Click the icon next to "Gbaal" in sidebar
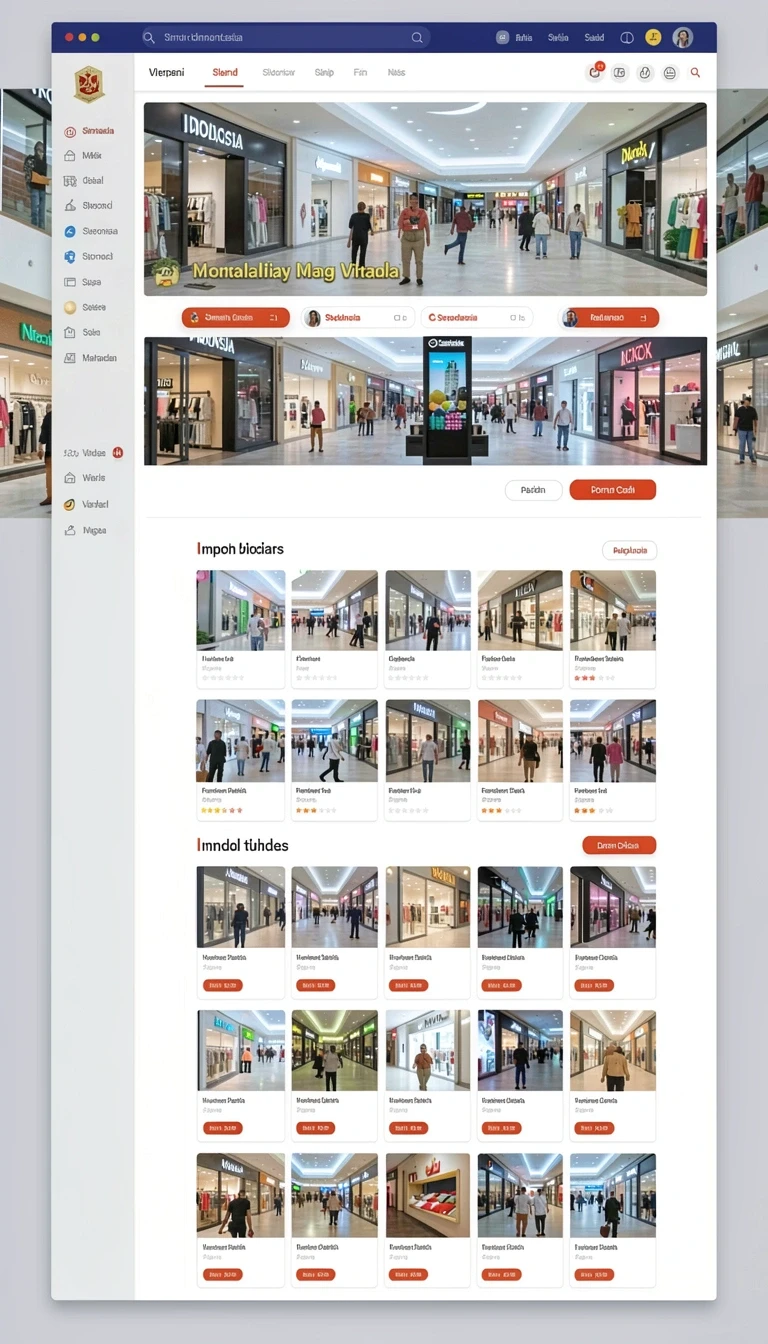Image resolution: width=768 pixels, height=1344 pixels. click(70, 181)
